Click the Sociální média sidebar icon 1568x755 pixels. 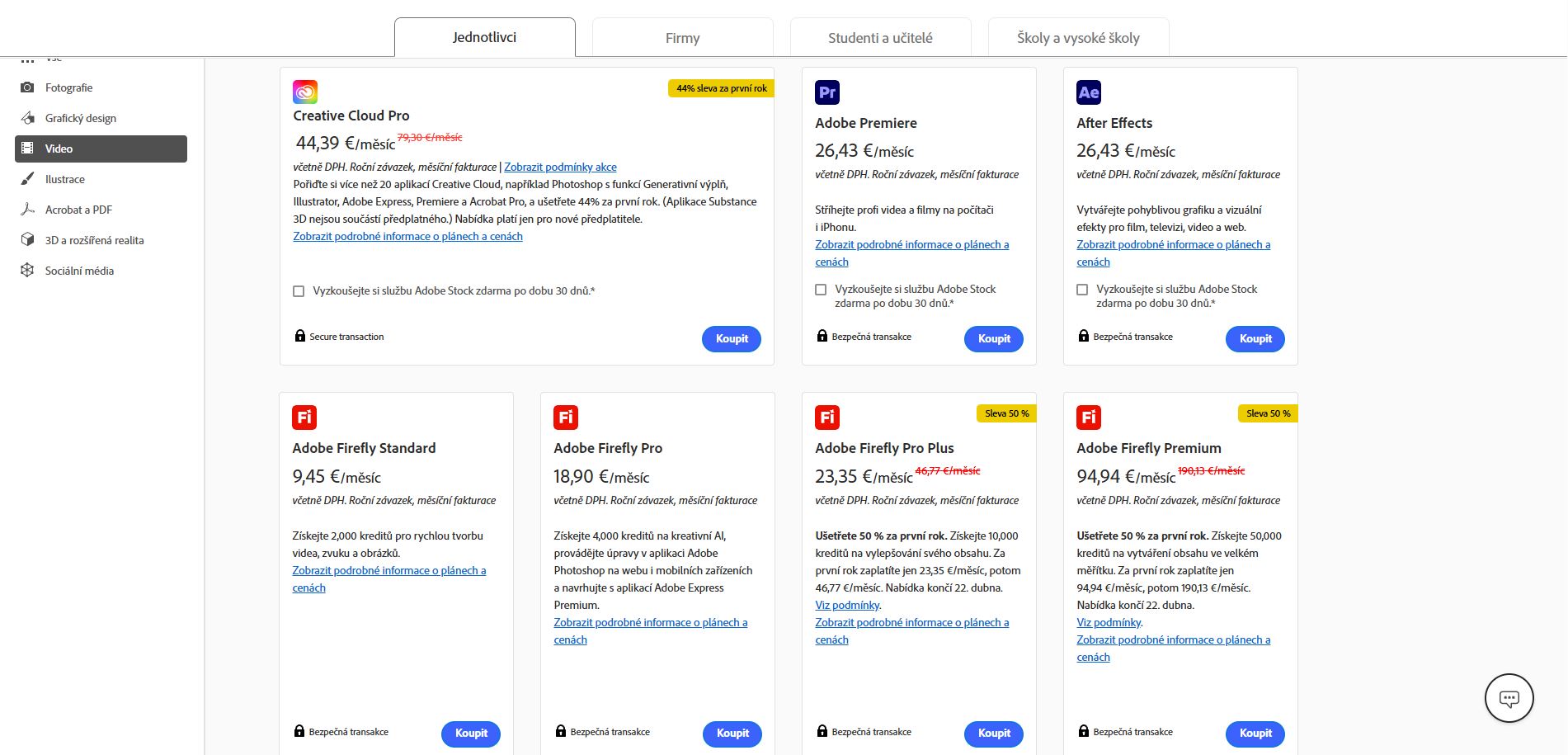pos(27,271)
